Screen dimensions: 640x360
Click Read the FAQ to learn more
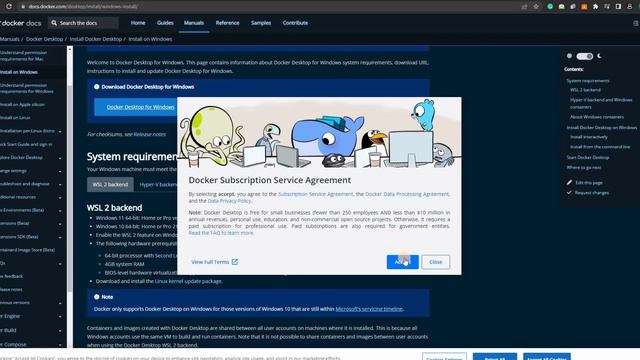[221, 233]
